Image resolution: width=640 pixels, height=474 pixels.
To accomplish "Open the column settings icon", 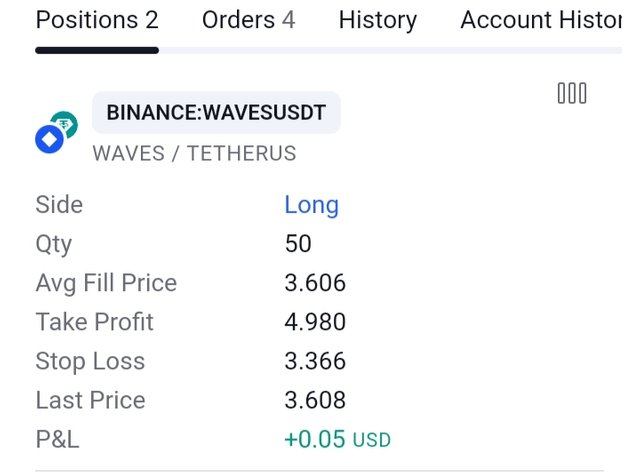I will coord(572,94).
